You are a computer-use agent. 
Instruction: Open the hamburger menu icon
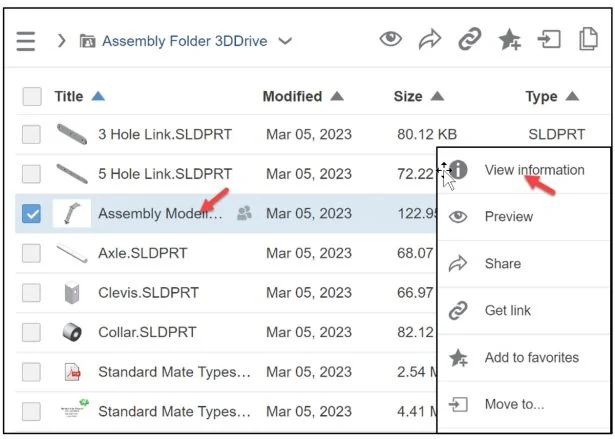26,41
